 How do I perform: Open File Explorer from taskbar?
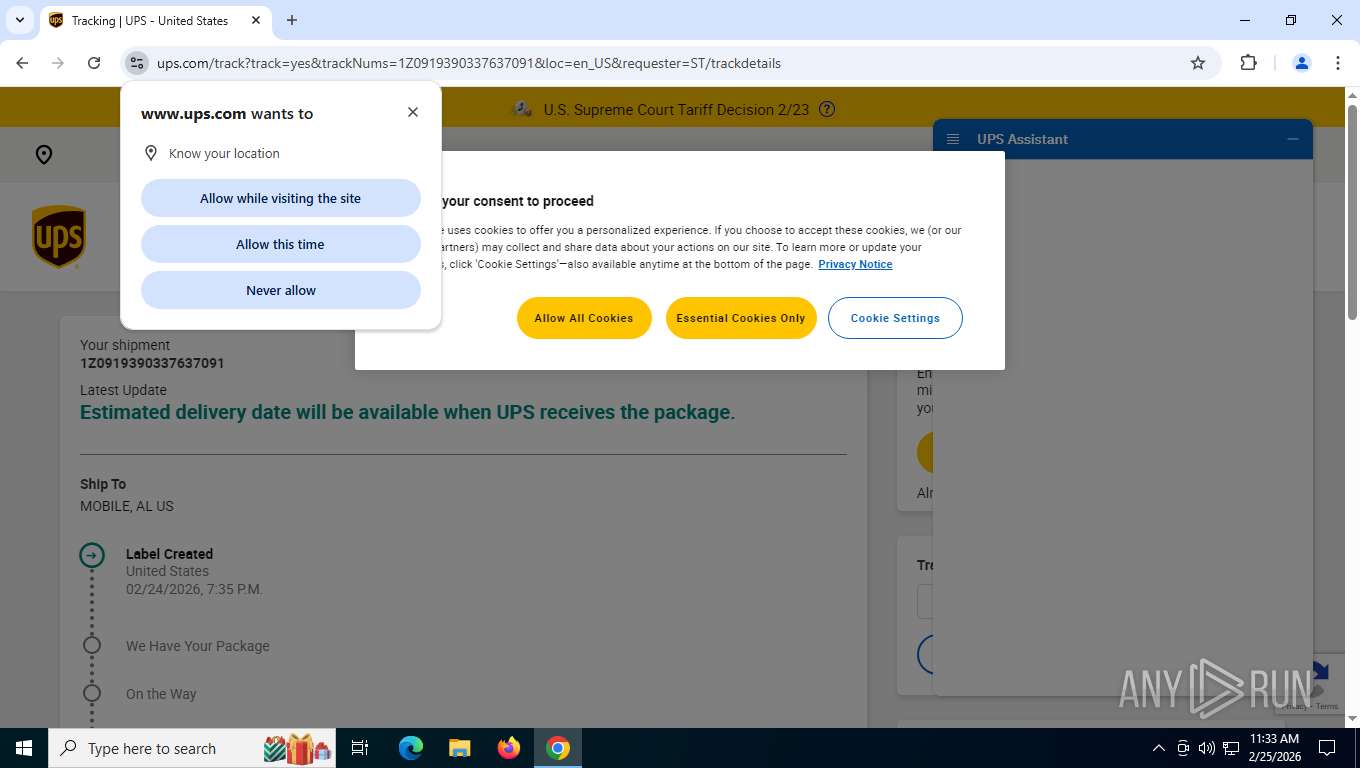(x=460, y=748)
